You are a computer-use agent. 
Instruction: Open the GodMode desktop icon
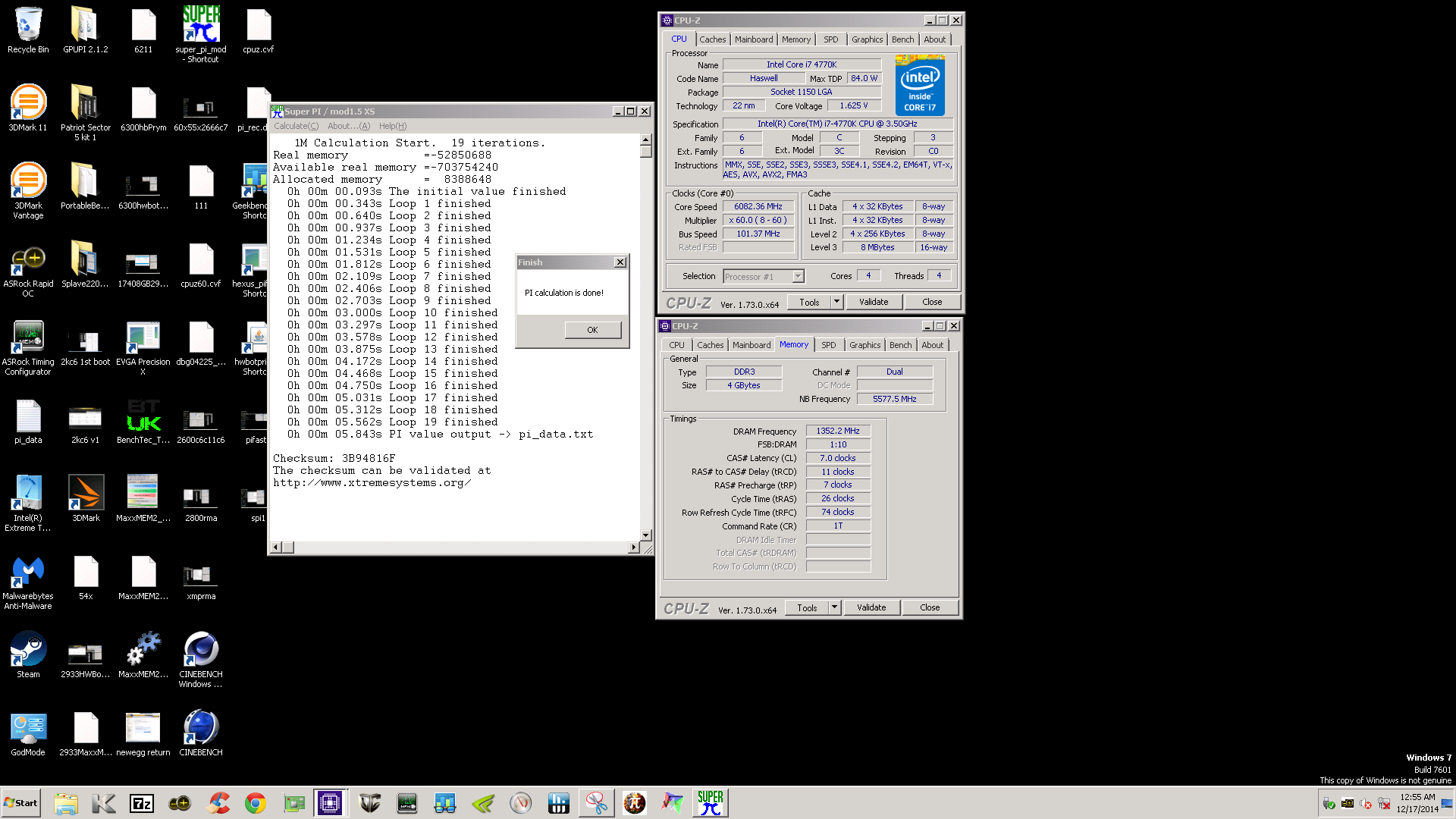point(28,733)
